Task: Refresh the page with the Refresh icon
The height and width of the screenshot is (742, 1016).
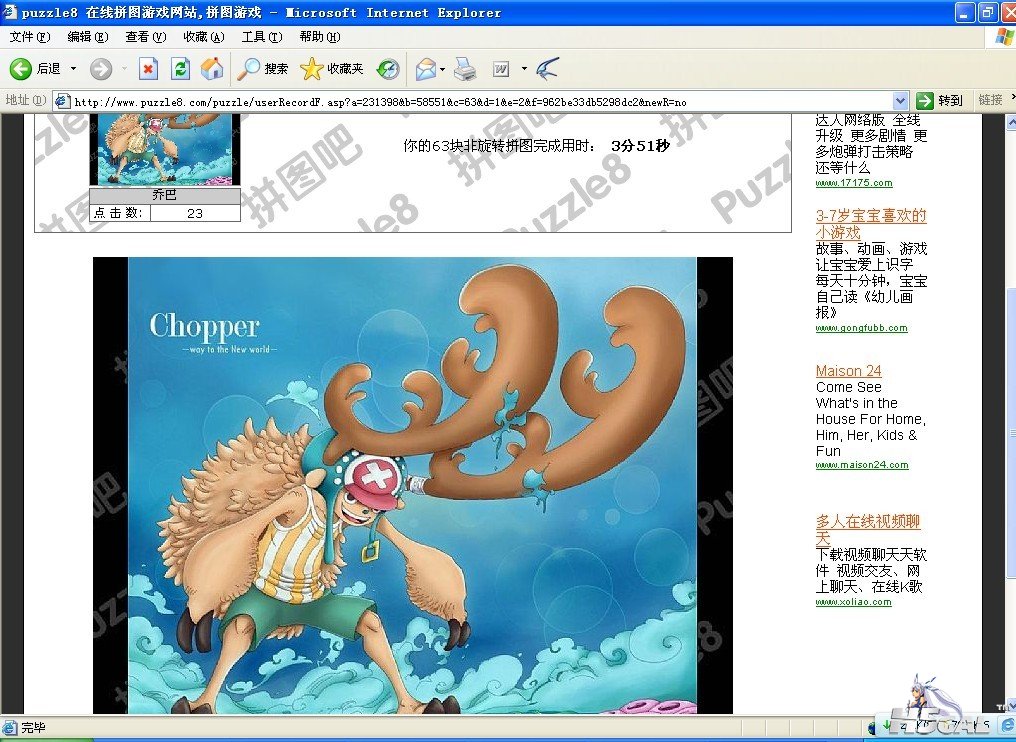Action: click(x=180, y=69)
